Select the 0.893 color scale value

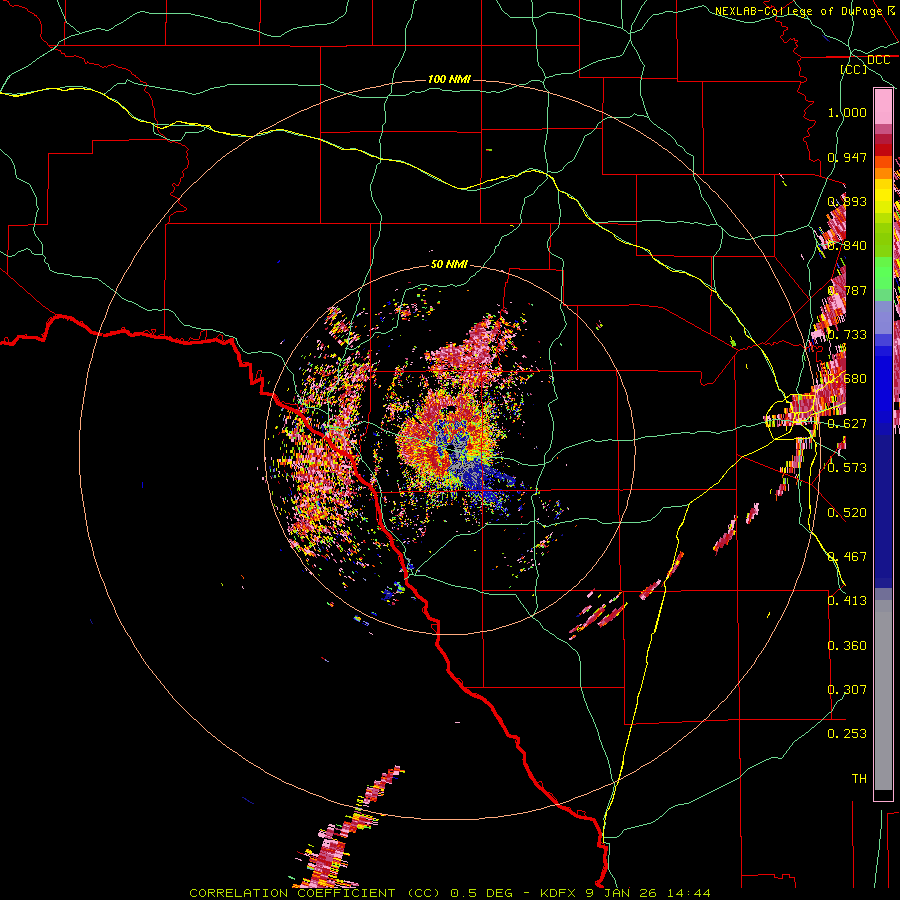[x=847, y=201]
